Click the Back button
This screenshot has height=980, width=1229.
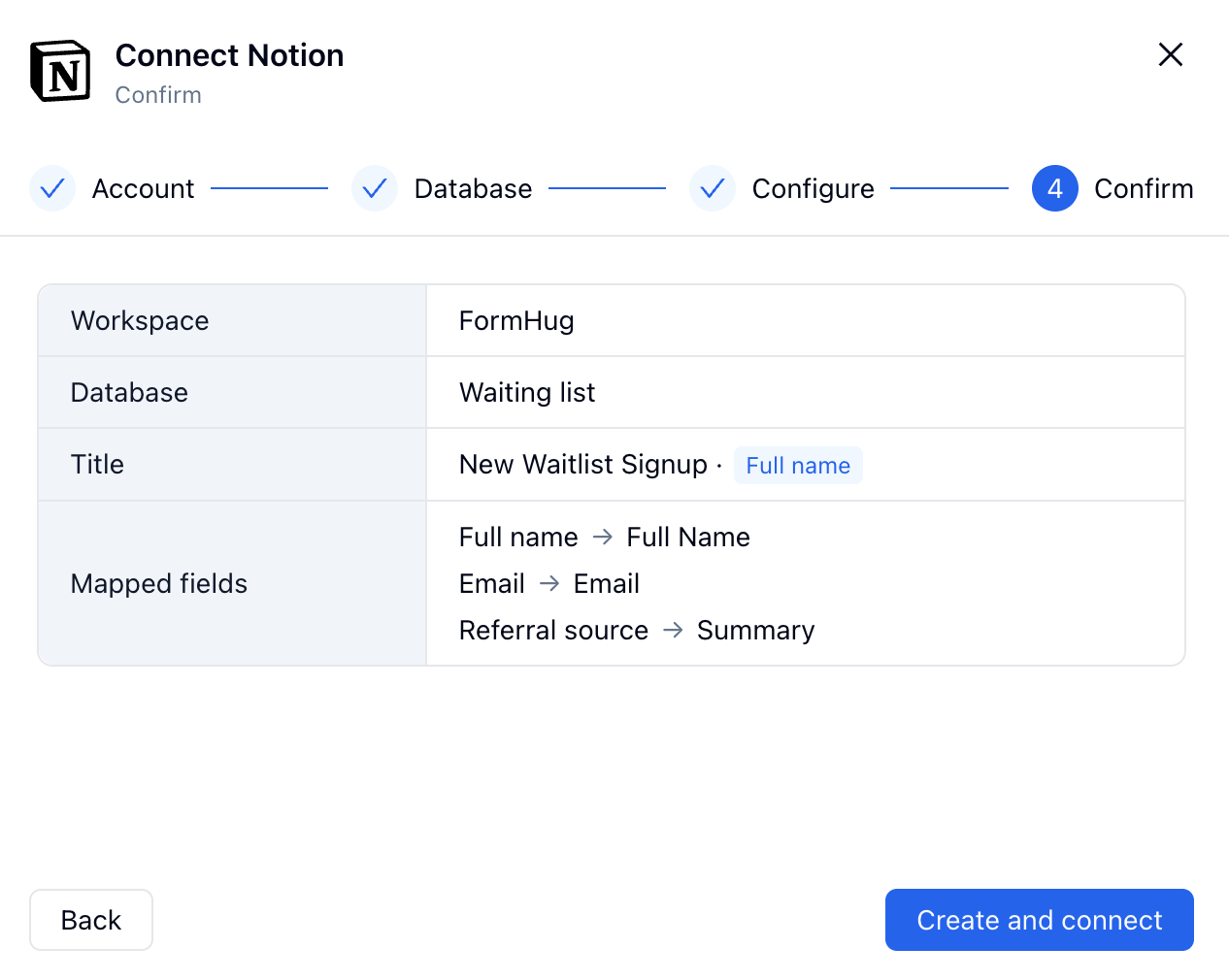pyautogui.click(x=91, y=920)
